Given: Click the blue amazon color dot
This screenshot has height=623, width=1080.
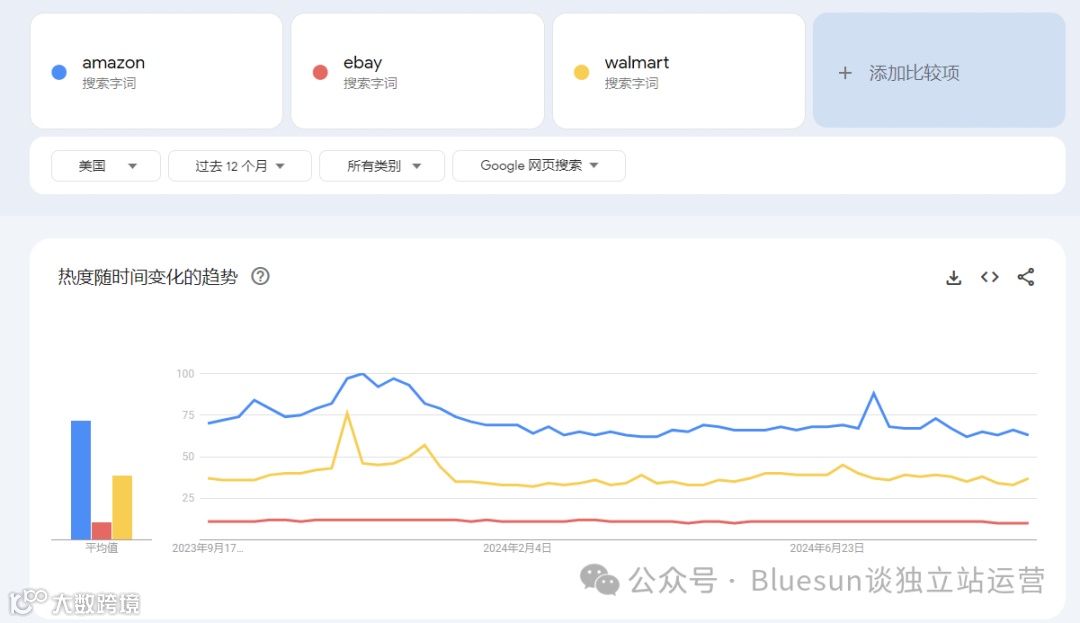Looking at the screenshot, I should (59, 72).
